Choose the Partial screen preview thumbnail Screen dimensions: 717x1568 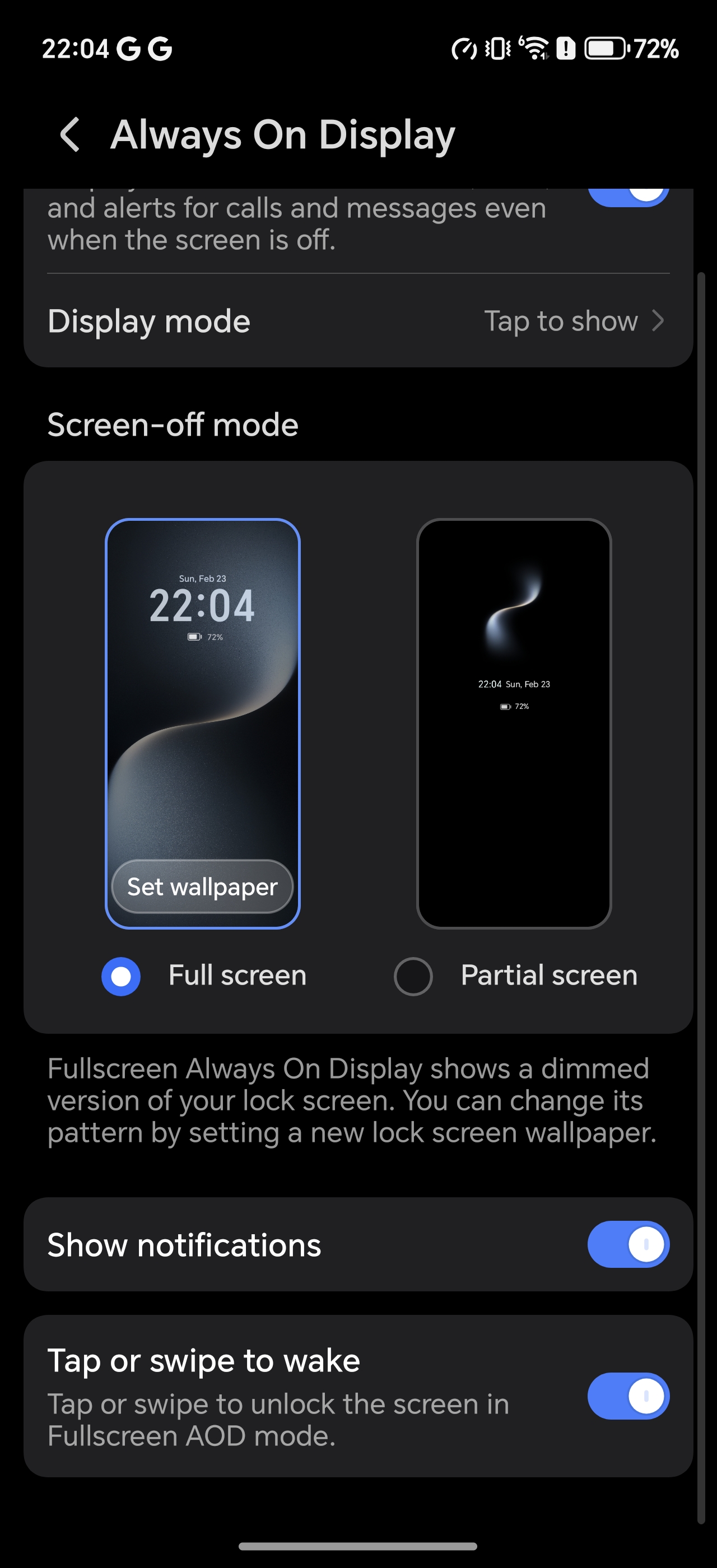click(514, 723)
